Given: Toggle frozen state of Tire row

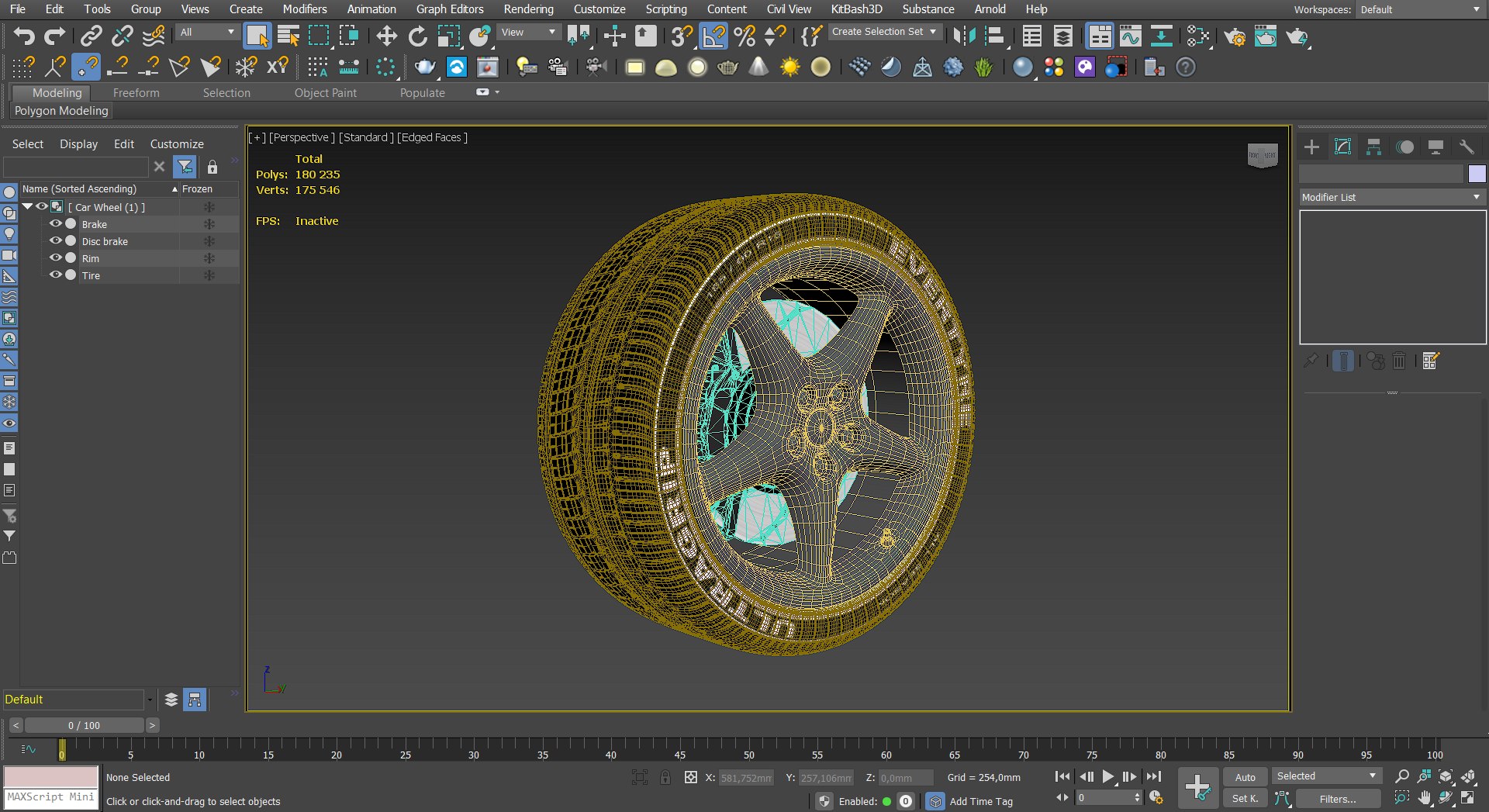Looking at the screenshot, I should pos(209,275).
